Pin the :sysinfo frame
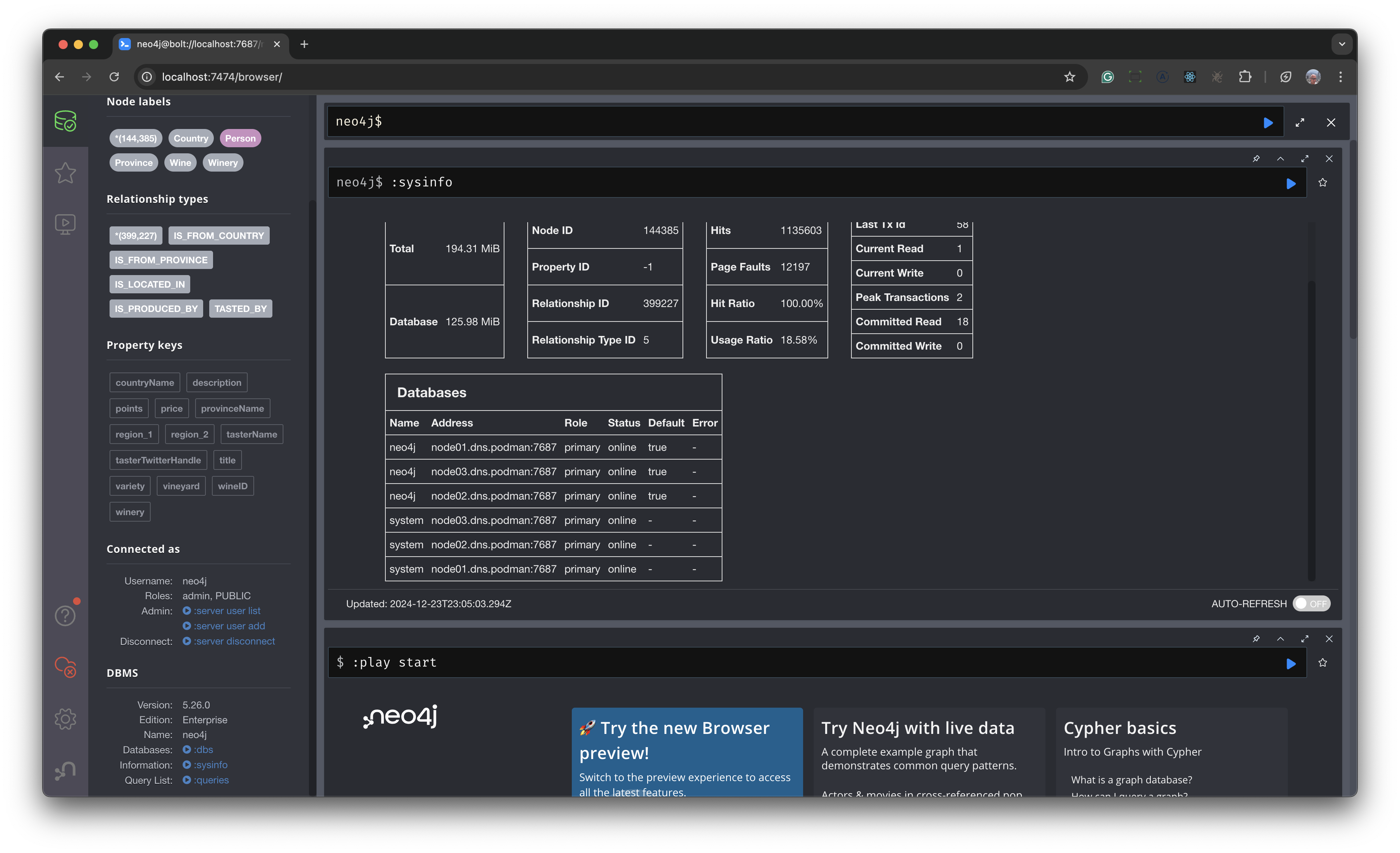The width and height of the screenshot is (1400, 853). [1256, 159]
